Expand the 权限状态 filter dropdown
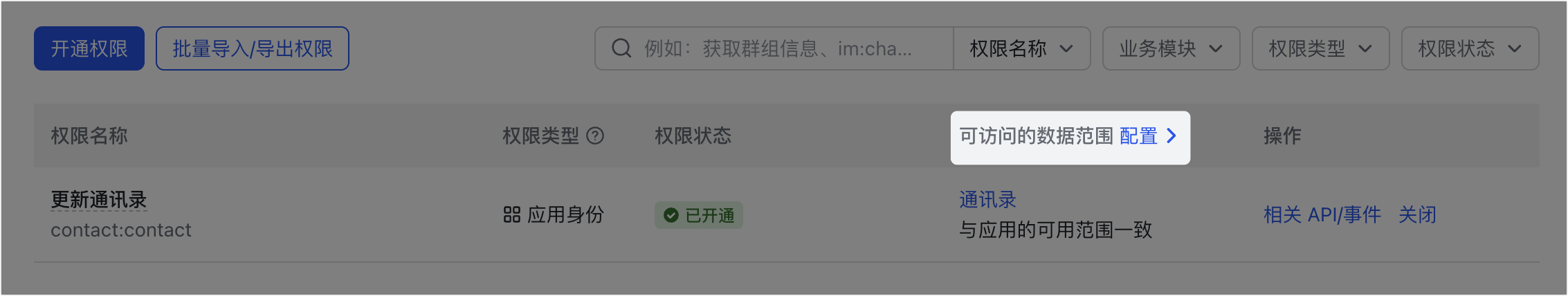Image resolution: width=1568 pixels, height=296 pixels. tap(1470, 48)
